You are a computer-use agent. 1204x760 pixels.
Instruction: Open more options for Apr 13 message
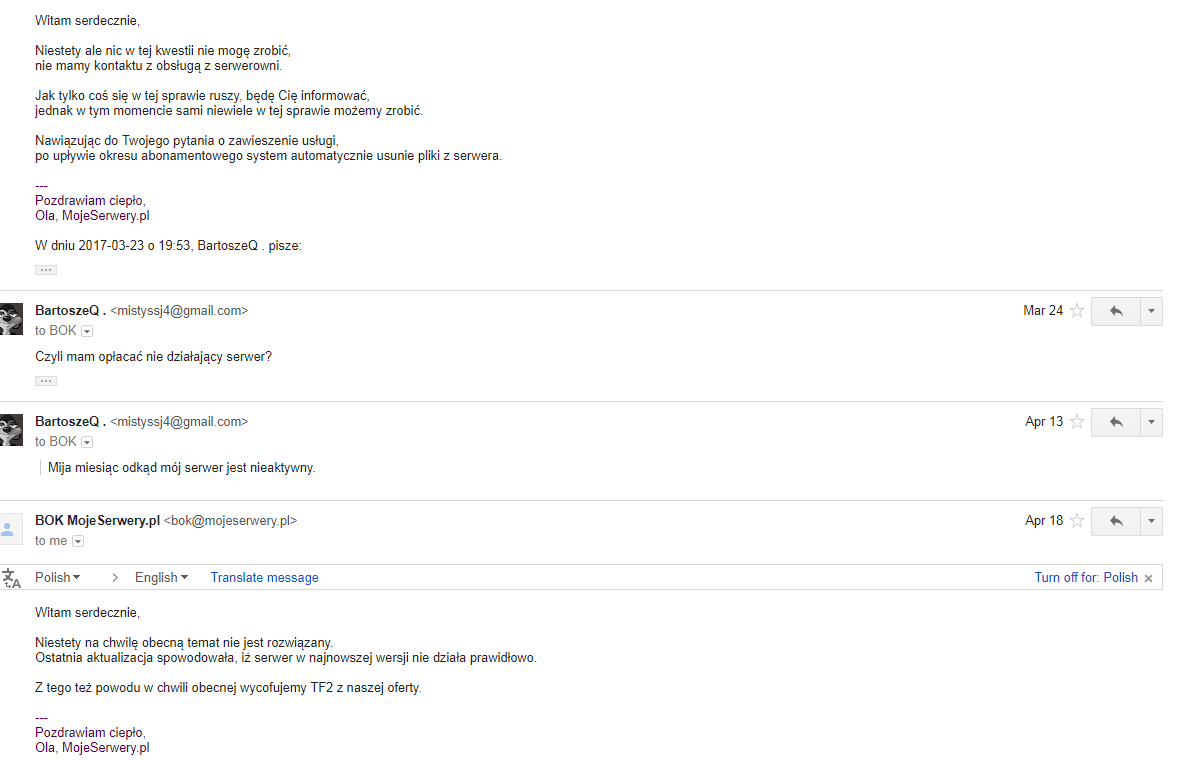[x=1151, y=422]
